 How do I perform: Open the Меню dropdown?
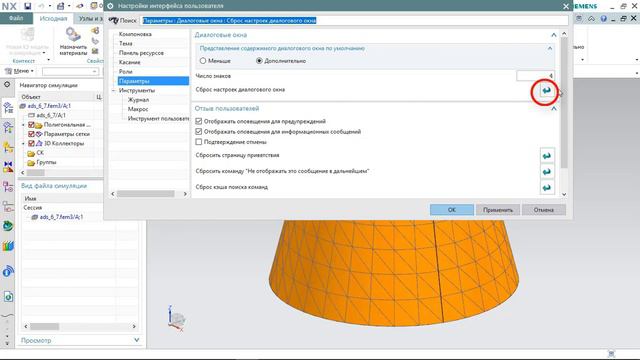tap(19, 71)
